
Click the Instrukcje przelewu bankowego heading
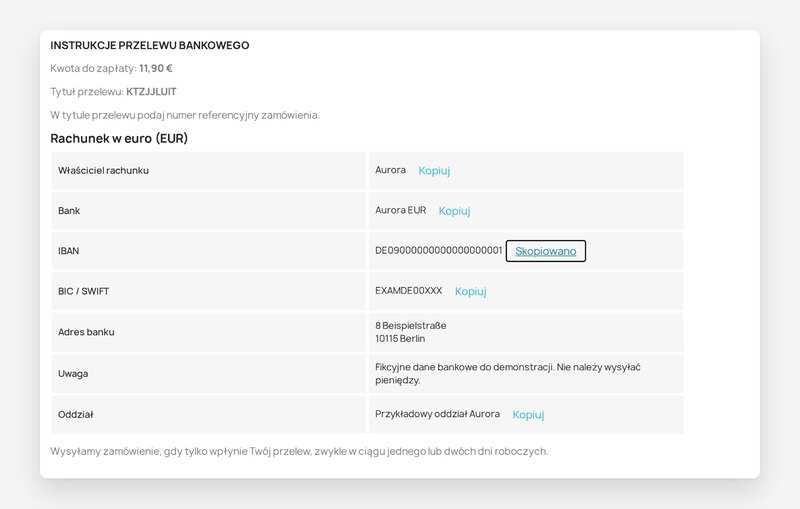pyautogui.click(x=149, y=45)
